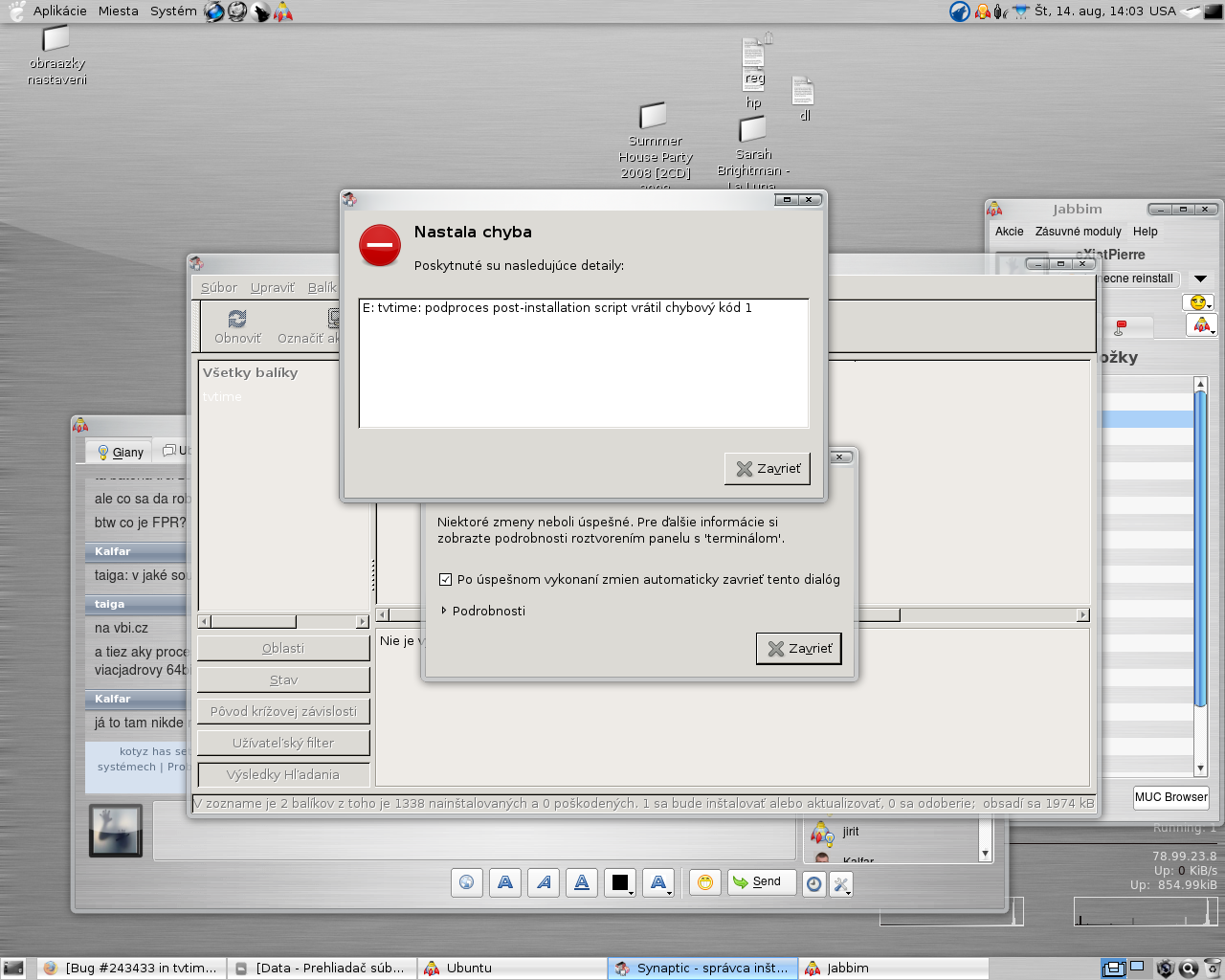The image size is (1225, 980).
Task: Click the globe icon in chat toolbar
Action: pyautogui.click(x=467, y=882)
